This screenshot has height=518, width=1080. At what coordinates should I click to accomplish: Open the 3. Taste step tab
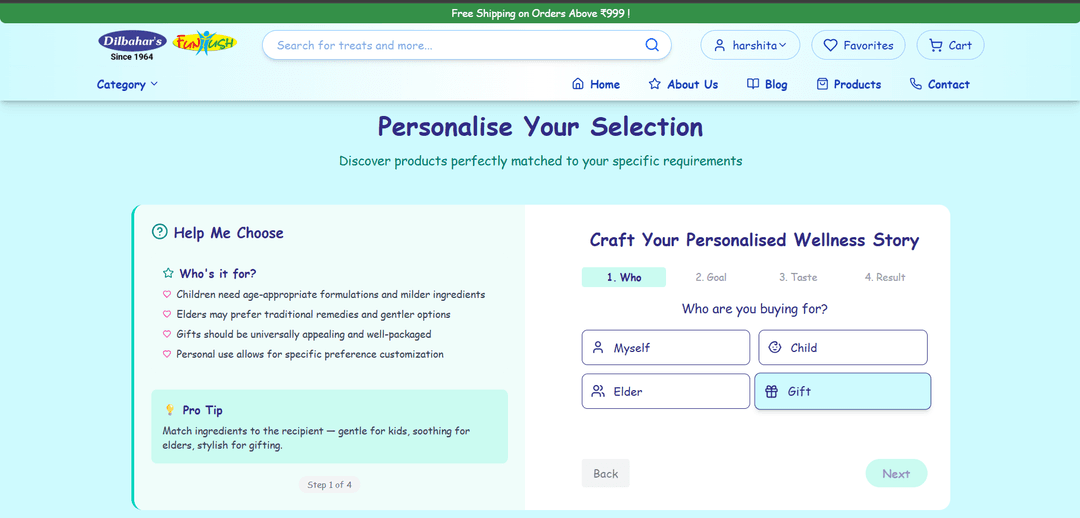(798, 277)
